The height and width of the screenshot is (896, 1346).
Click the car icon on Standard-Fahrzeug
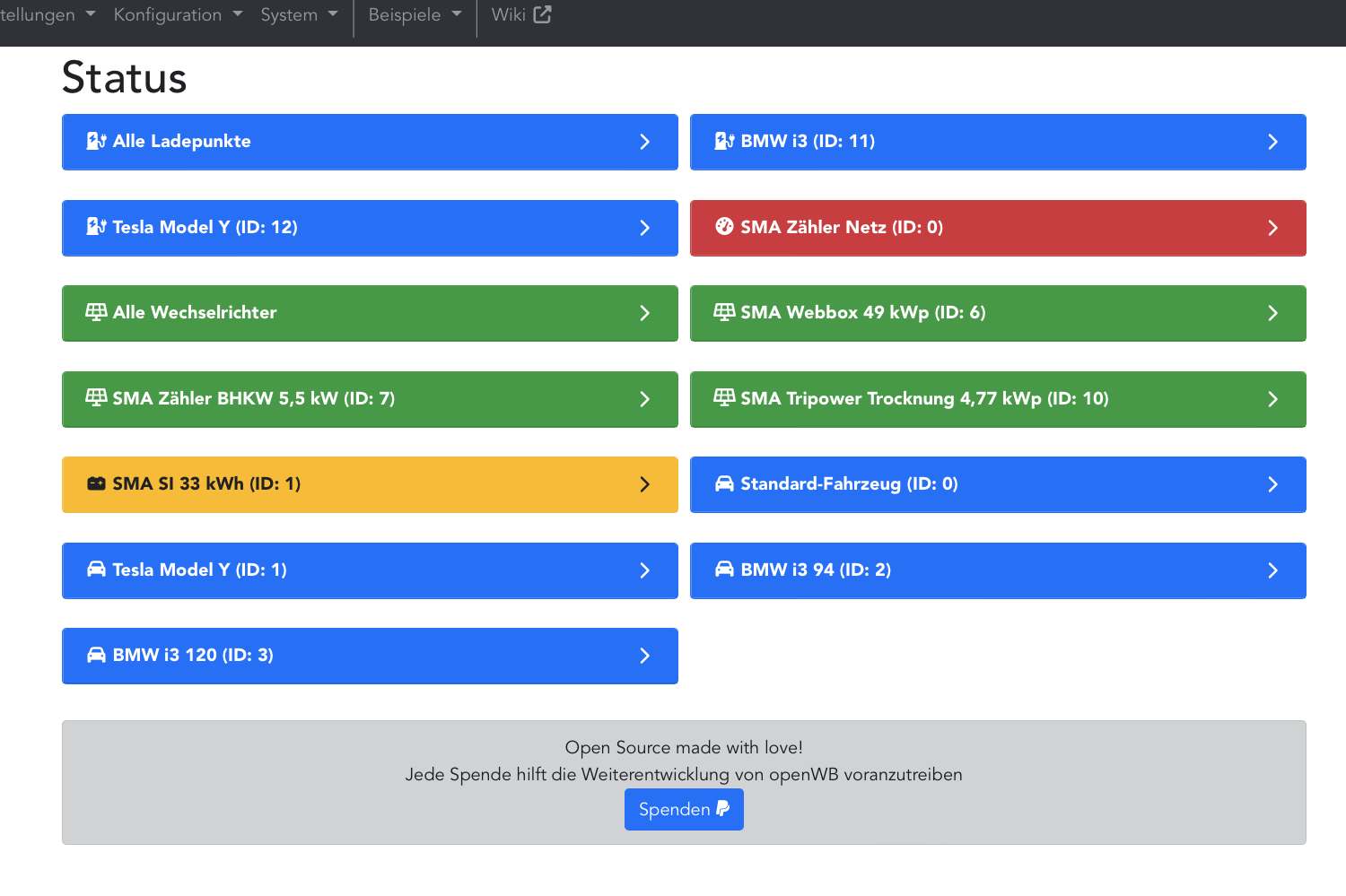(x=724, y=483)
